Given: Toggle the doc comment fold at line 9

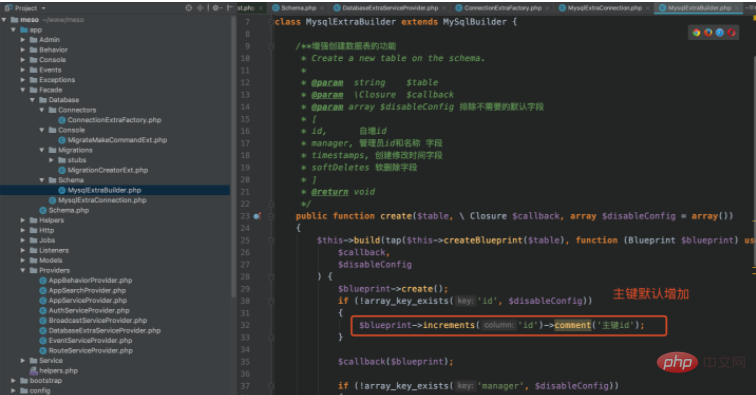Looking at the screenshot, I should [x=271, y=46].
